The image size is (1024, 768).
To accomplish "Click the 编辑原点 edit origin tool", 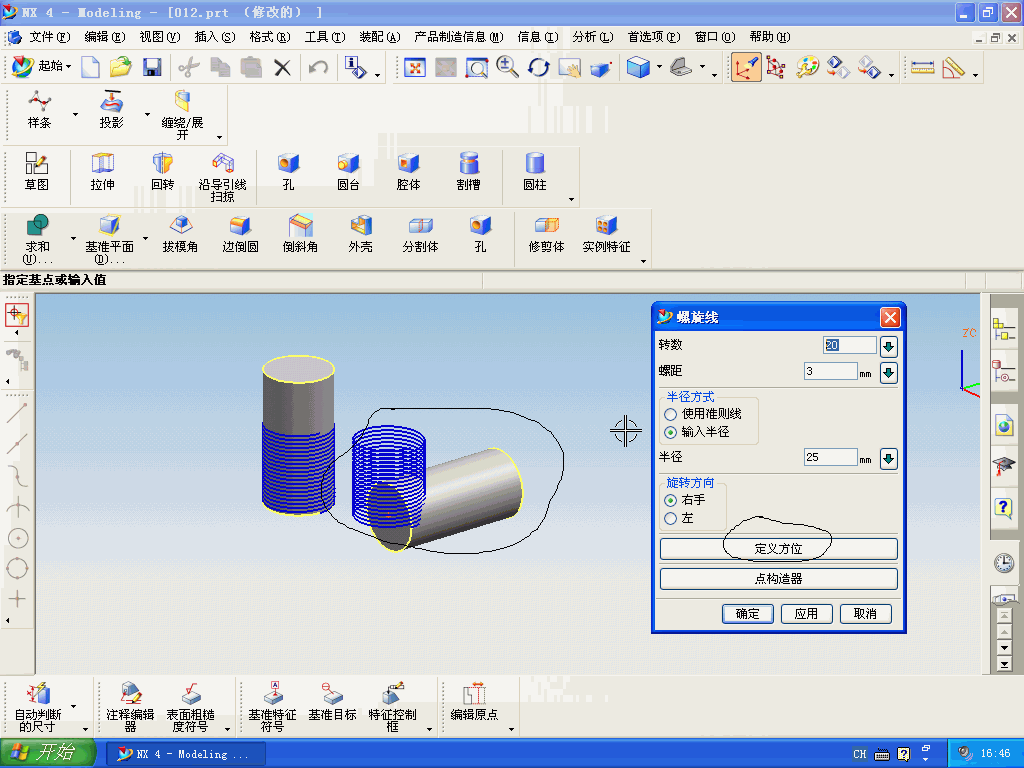I will pos(475,701).
